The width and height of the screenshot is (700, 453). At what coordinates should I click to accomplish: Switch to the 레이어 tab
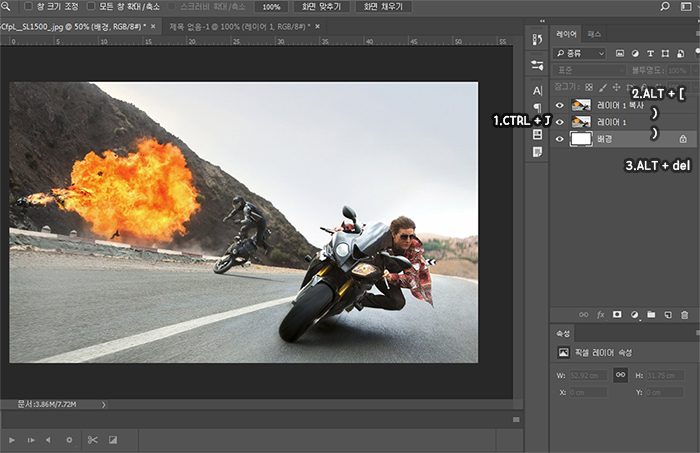click(x=567, y=34)
